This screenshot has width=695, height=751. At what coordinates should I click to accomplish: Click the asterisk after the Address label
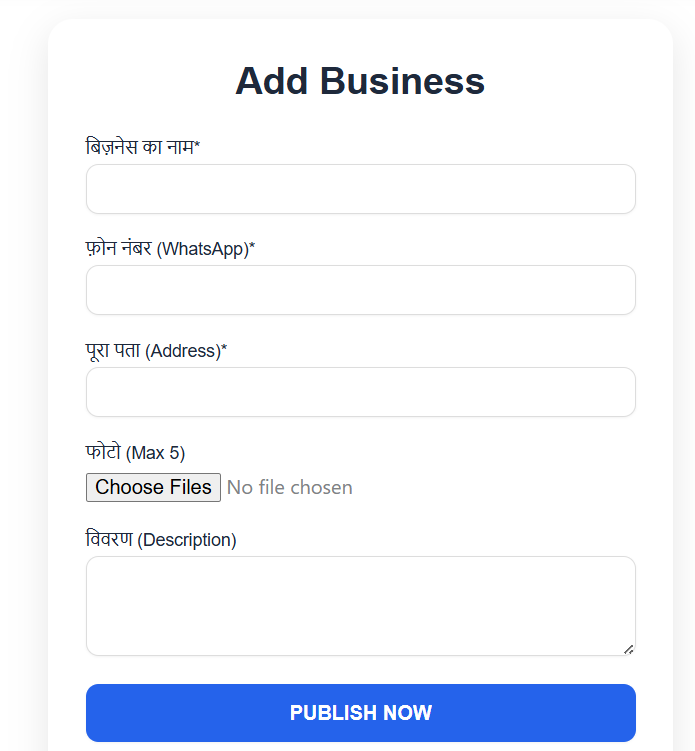tap(224, 350)
